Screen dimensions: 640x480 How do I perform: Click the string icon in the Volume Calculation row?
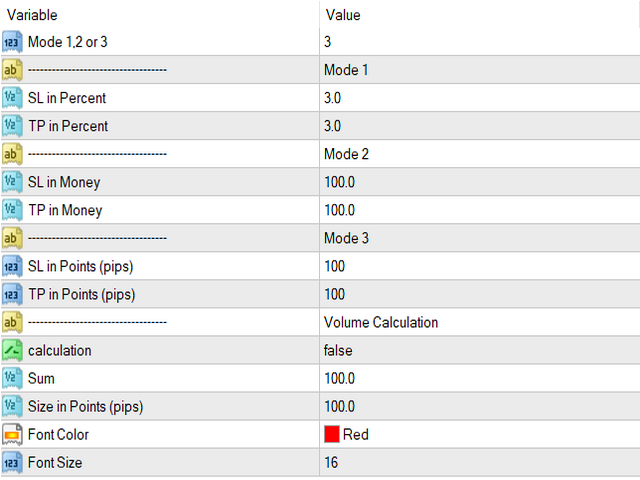pos(12,322)
